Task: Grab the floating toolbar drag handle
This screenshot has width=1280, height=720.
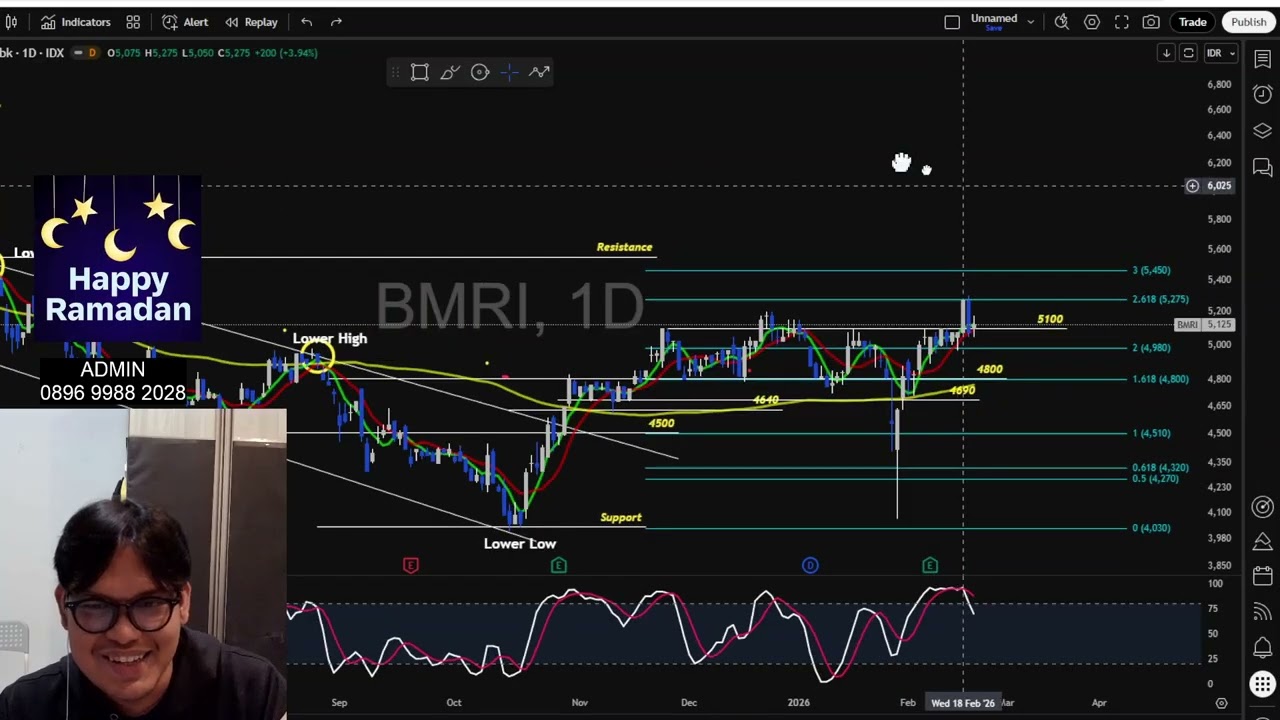Action: point(395,72)
